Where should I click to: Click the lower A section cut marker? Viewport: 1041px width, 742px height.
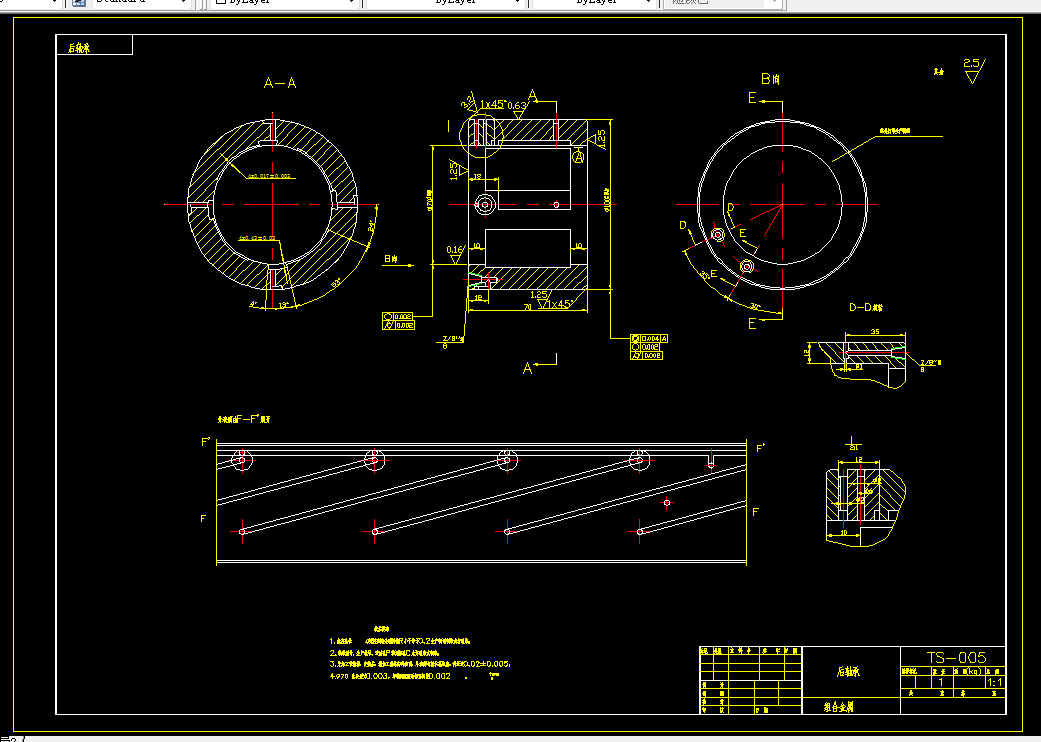click(x=528, y=368)
